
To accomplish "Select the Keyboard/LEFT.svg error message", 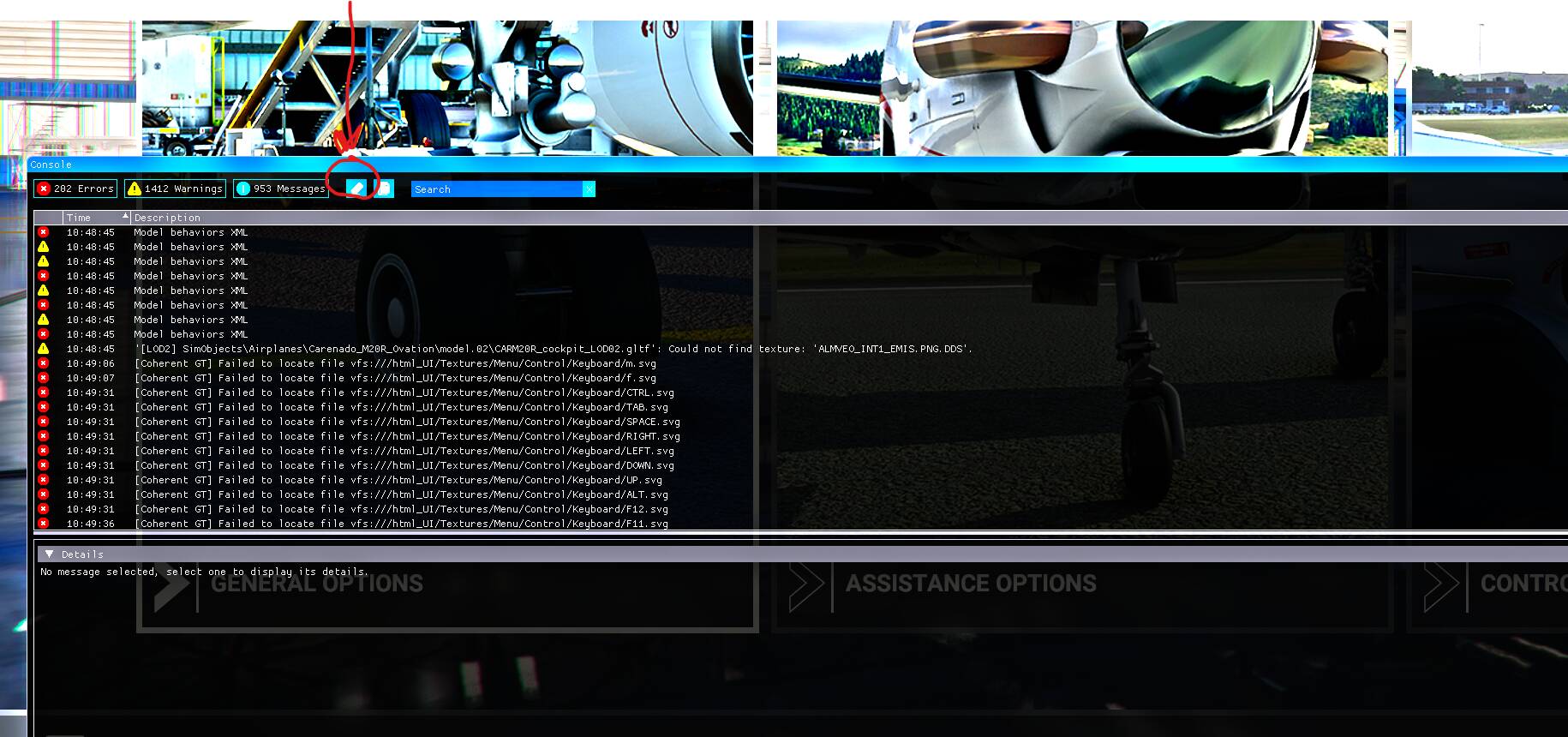I will tap(404, 451).
